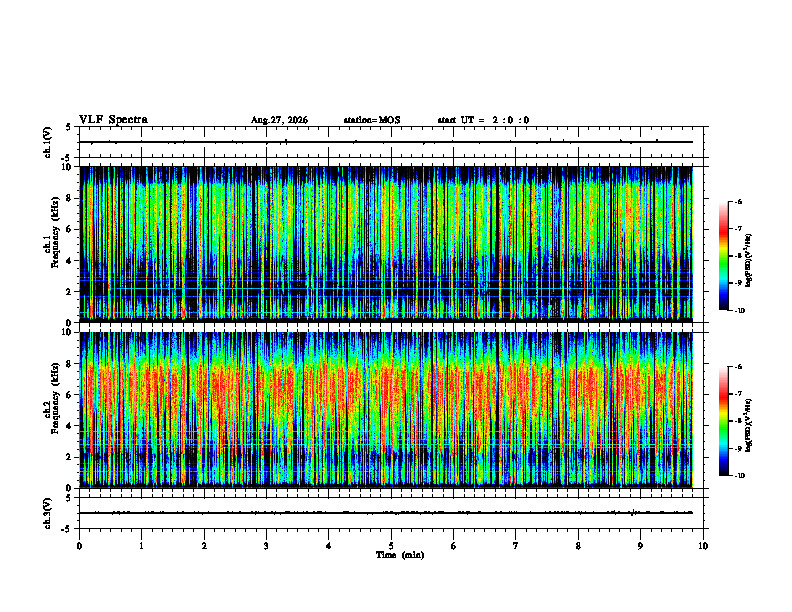The image size is (792, 612).
Task: Click the Time (min) axis label
Action: [400, 555]
